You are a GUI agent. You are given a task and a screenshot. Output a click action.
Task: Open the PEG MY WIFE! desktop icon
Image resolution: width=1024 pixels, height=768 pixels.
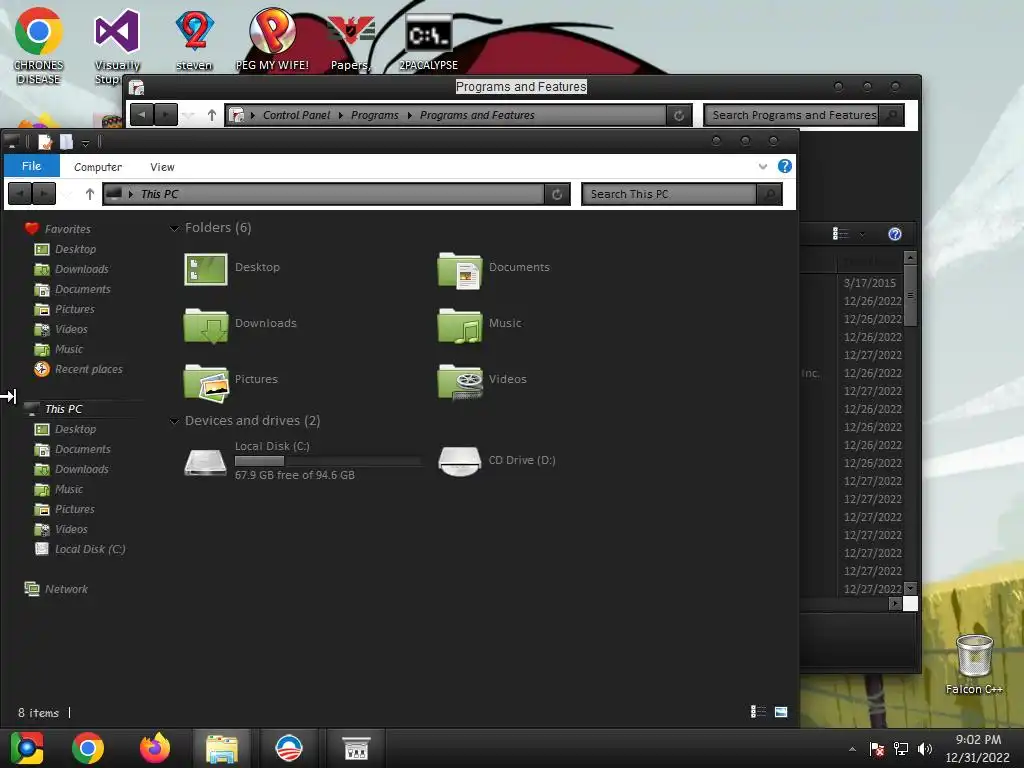(272, 31)
